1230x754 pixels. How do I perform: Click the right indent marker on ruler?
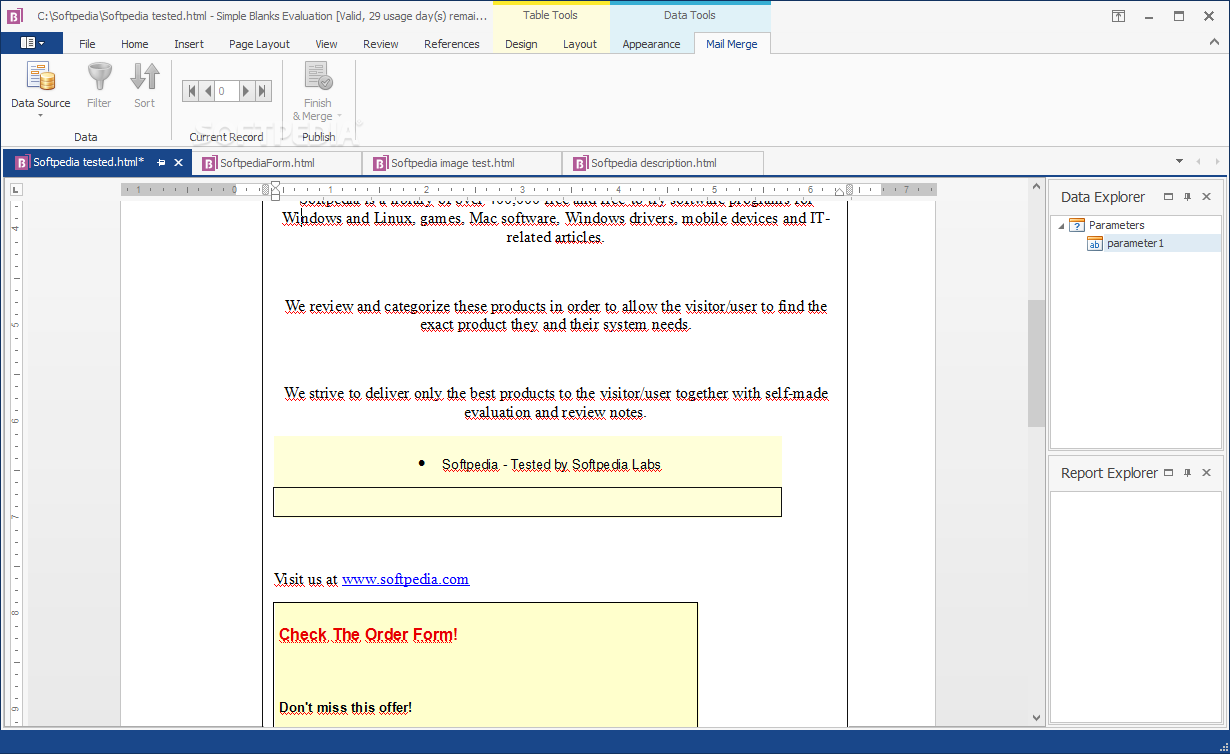click(x=839, y=191)
